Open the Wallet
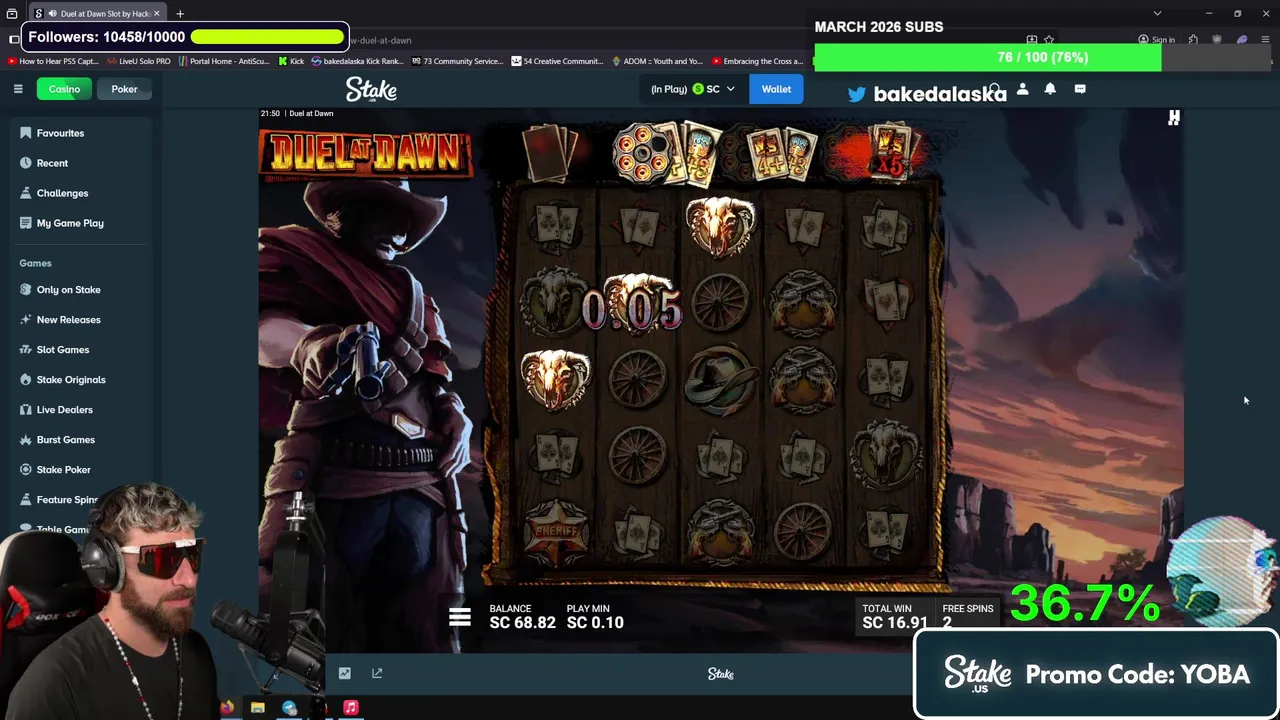The image size is (1280, 720). click(x=776, y=89)
